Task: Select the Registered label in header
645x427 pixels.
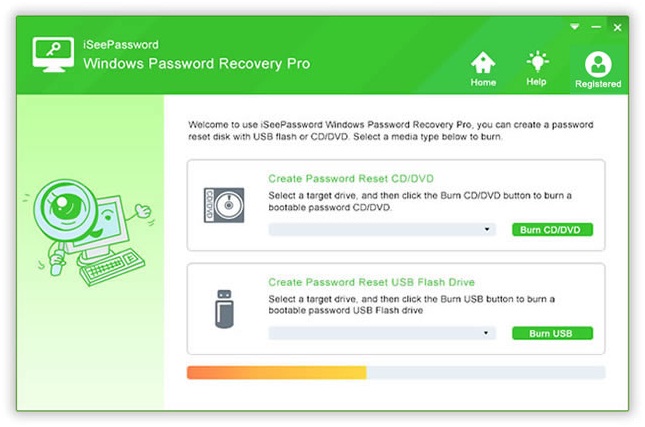Action: 598,84
